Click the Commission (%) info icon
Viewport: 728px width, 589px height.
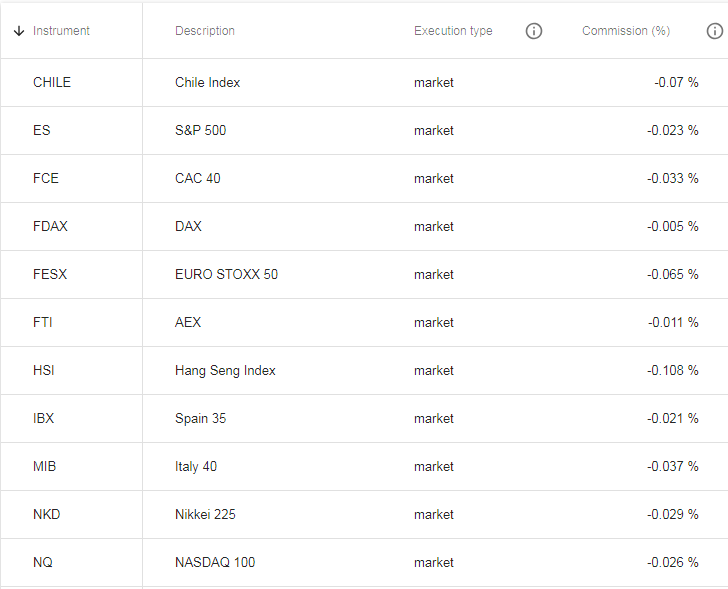tap(715, 31)
